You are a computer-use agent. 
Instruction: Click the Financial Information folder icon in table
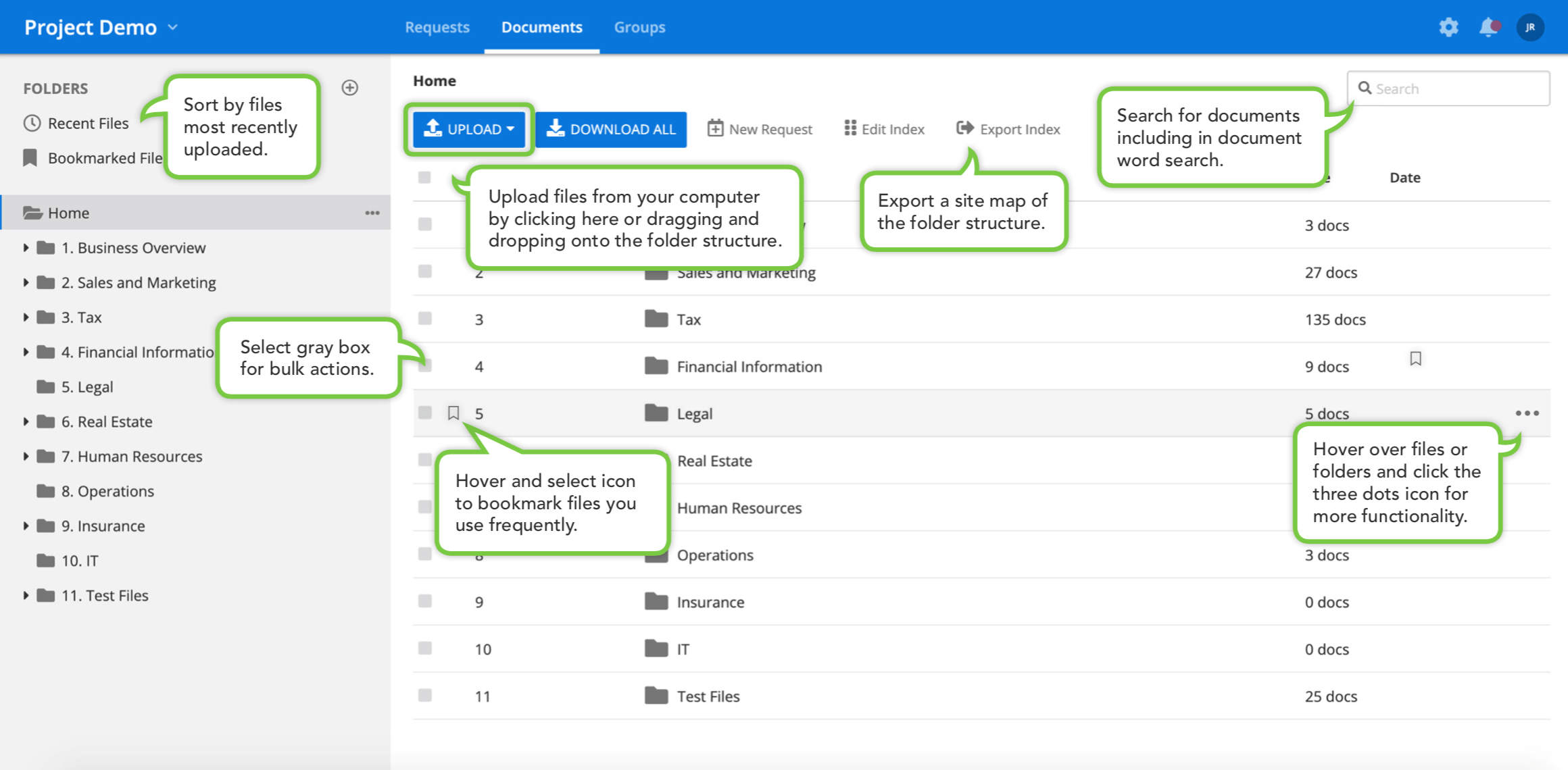click(656, 366)
